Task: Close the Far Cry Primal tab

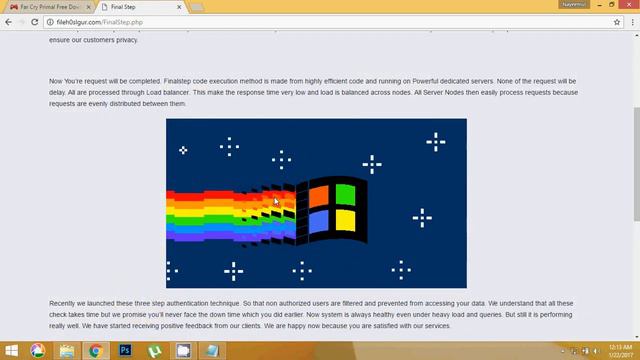Action: point(88,7)
